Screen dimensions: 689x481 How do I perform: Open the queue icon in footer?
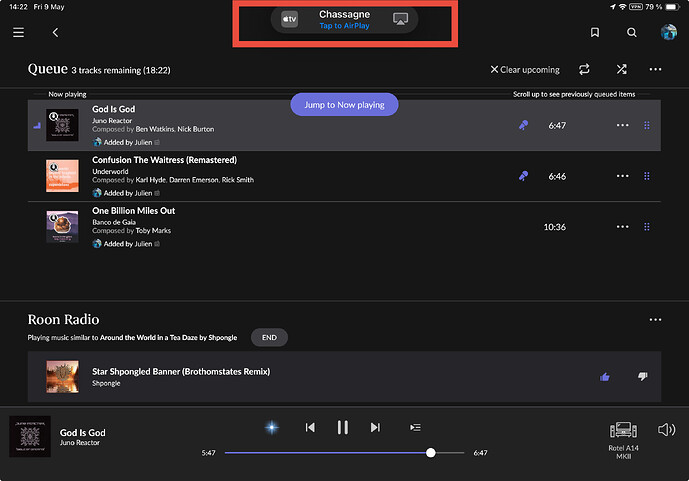pos(415,427)
